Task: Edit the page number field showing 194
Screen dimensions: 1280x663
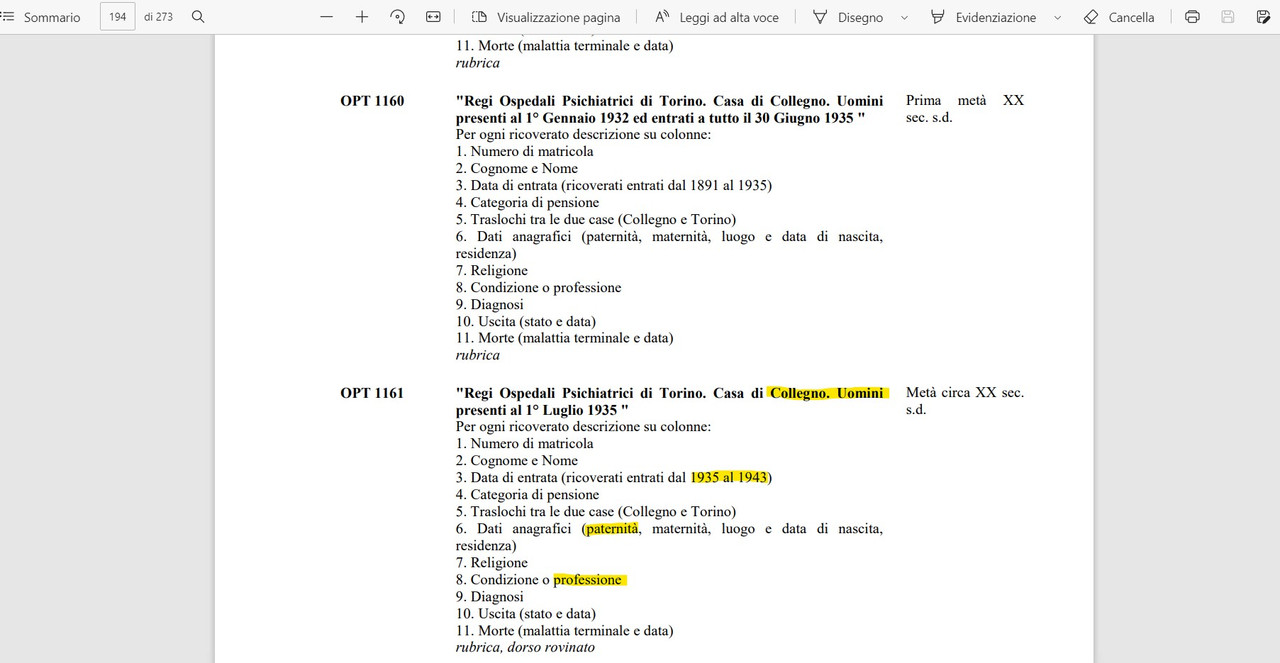Action: 117,17
